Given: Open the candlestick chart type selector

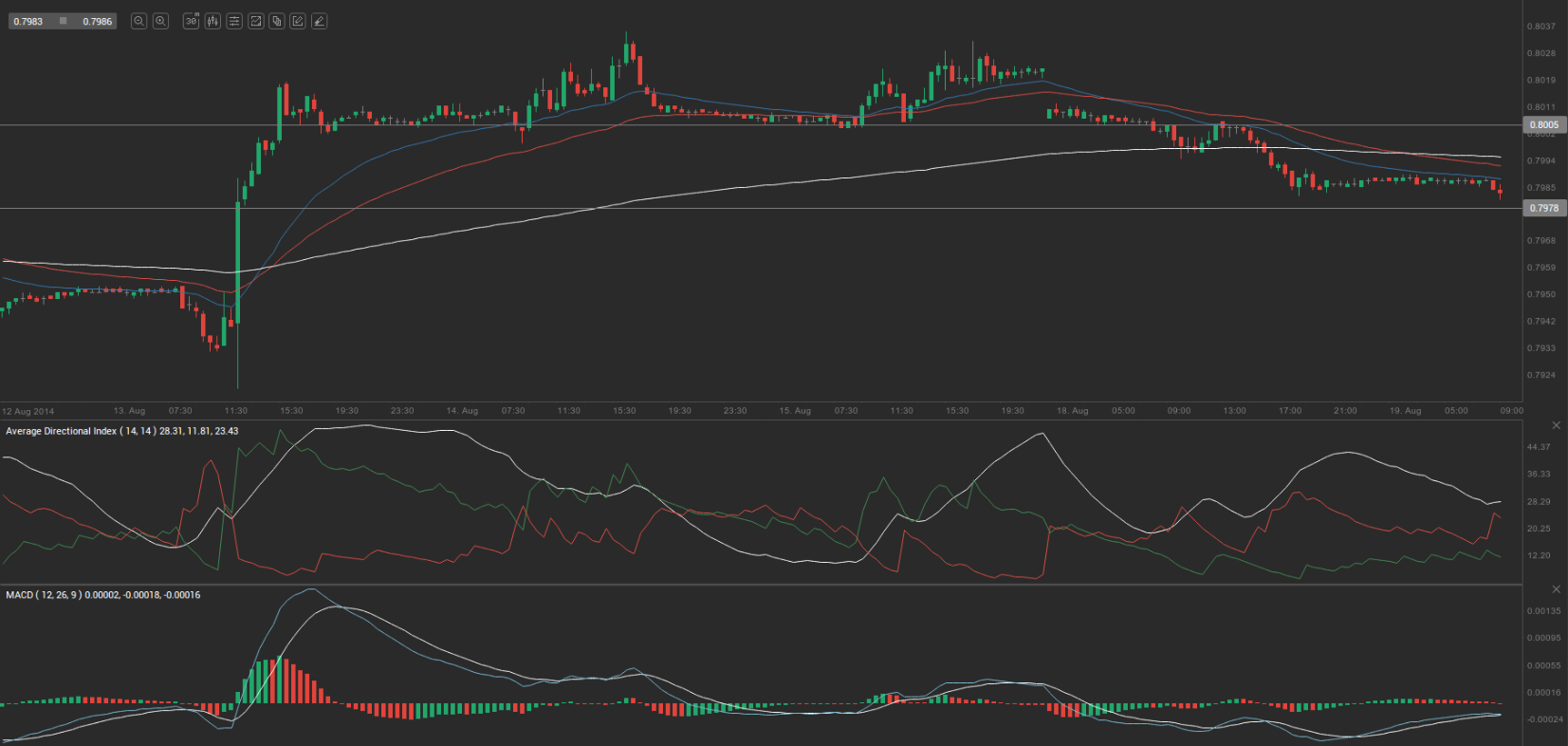Looking at the screenshot, I should point(212,21).
